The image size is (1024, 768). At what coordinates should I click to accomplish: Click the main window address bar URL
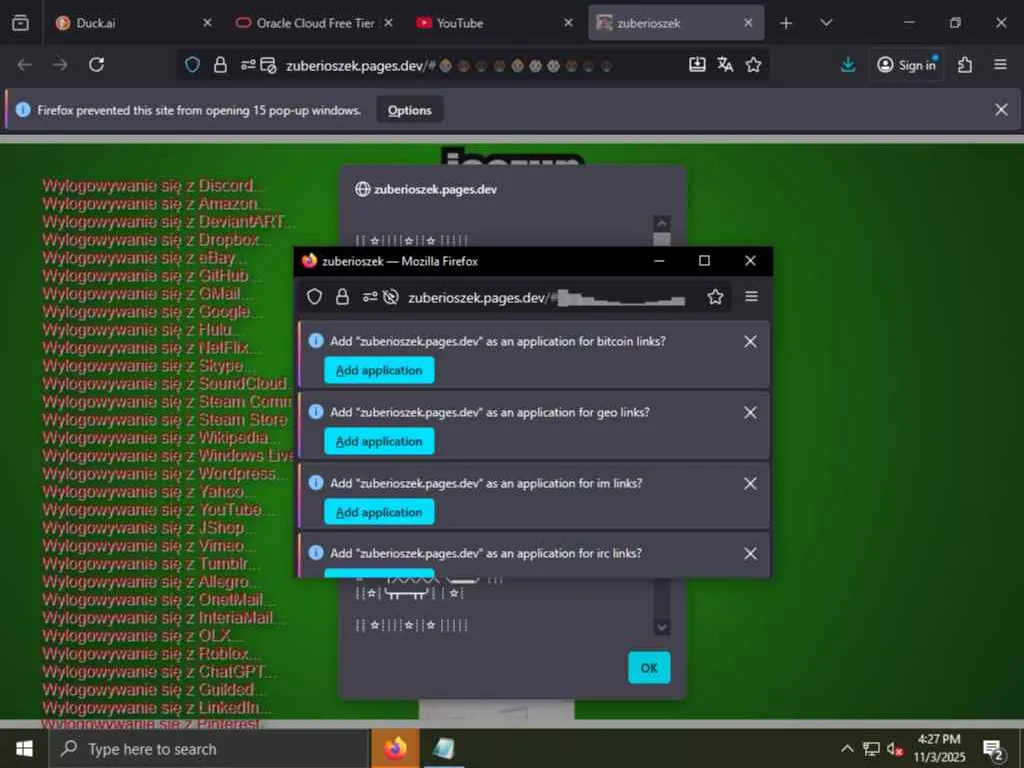tap(449, 65)
